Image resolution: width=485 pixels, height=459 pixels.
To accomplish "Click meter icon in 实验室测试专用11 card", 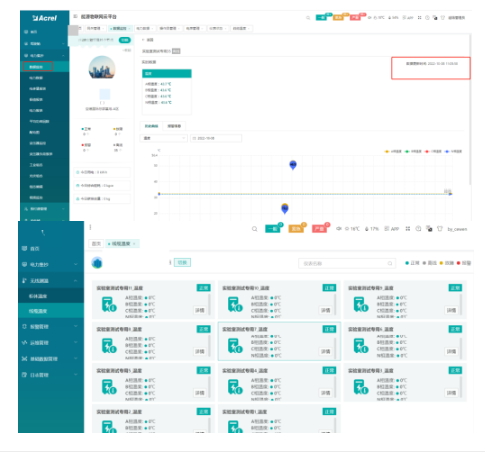I will tap(109, 305).
